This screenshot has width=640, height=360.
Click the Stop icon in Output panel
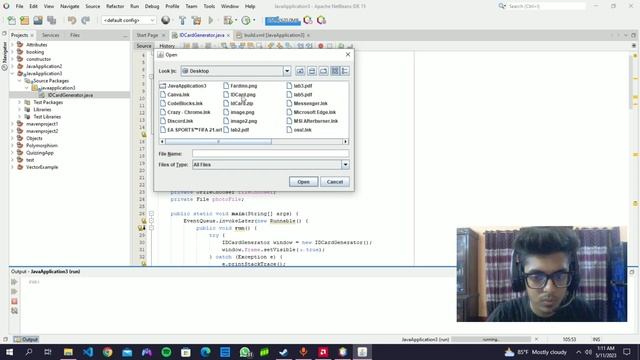[x=14, y=301]
